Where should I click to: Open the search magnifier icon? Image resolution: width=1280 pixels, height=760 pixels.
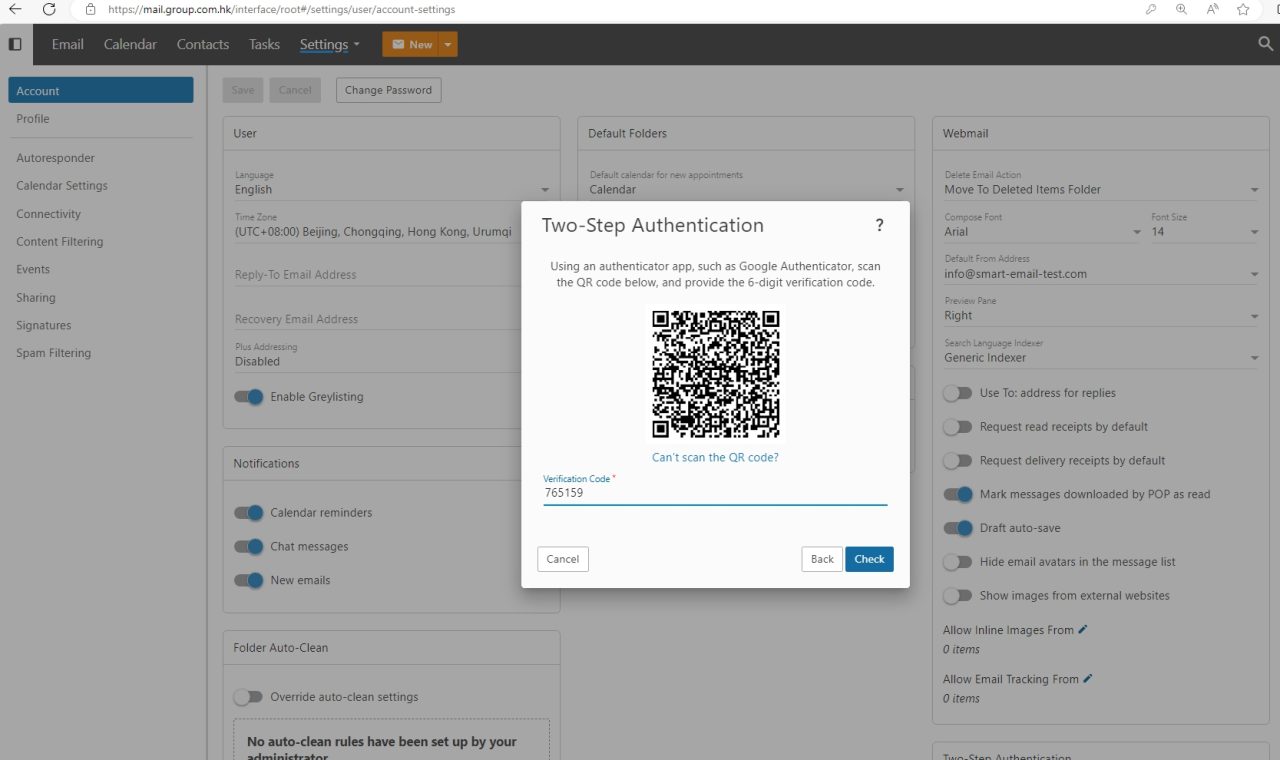point(1265,44)
